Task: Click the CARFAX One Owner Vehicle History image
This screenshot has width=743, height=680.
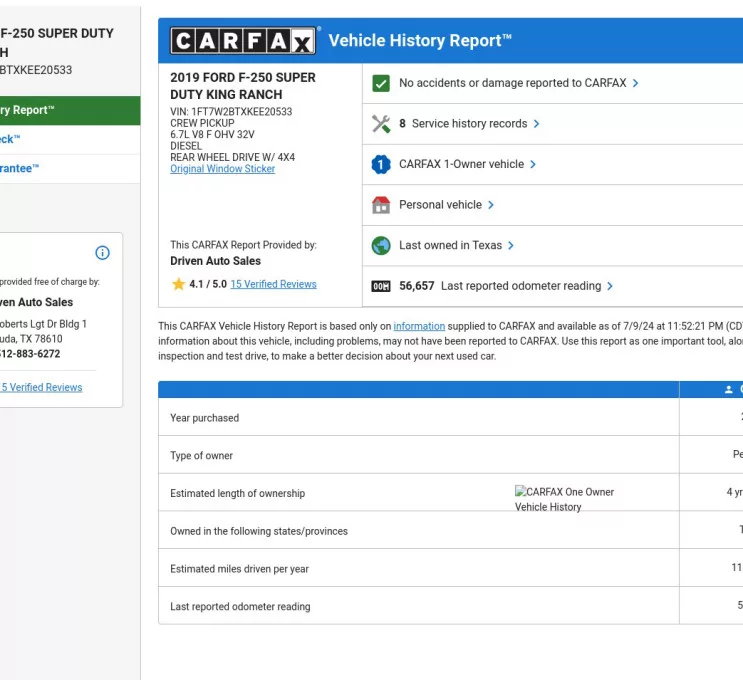Action: 564,499
